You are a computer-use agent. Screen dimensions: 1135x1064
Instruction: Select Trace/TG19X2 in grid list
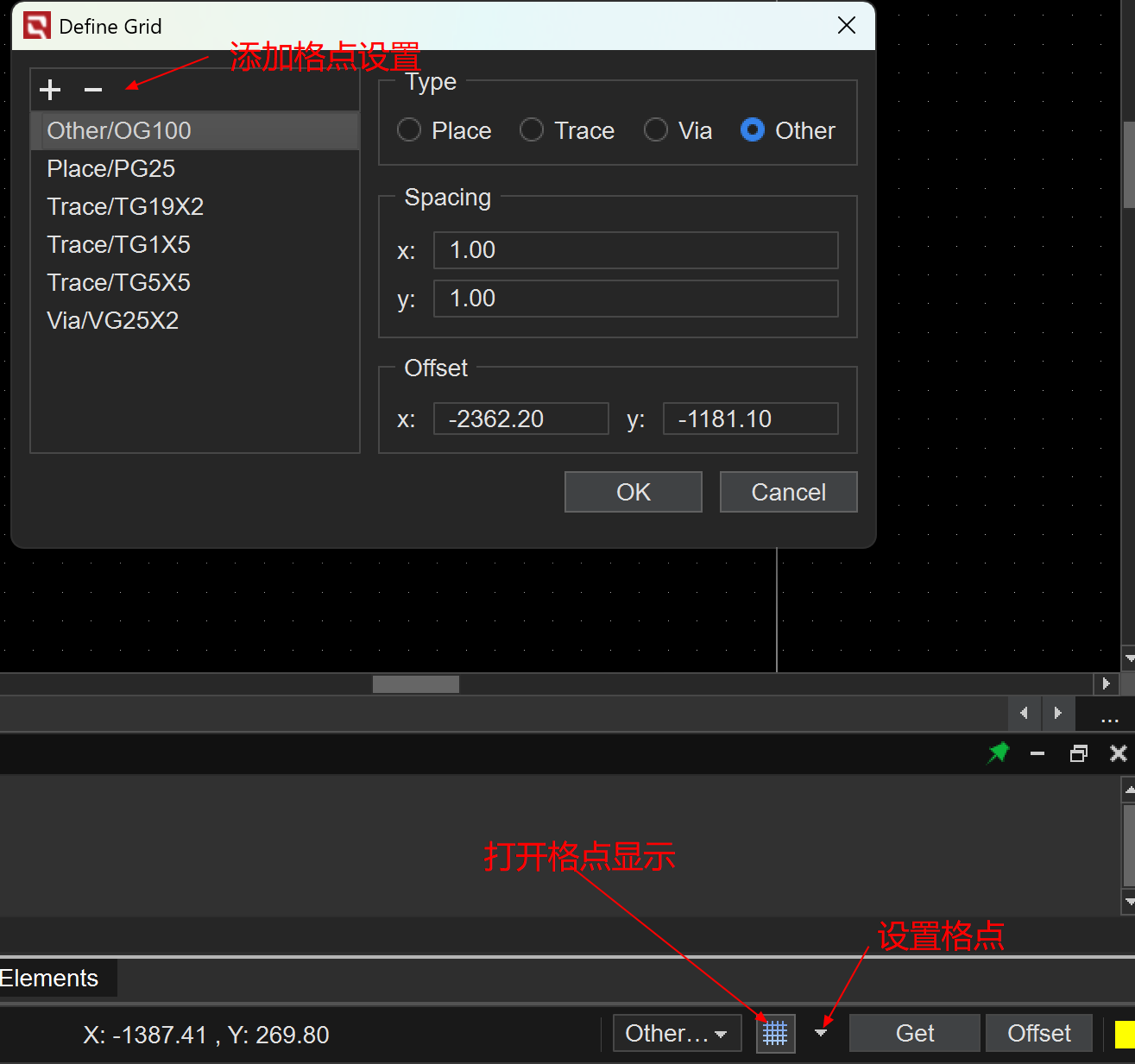[x=125, y=207]
